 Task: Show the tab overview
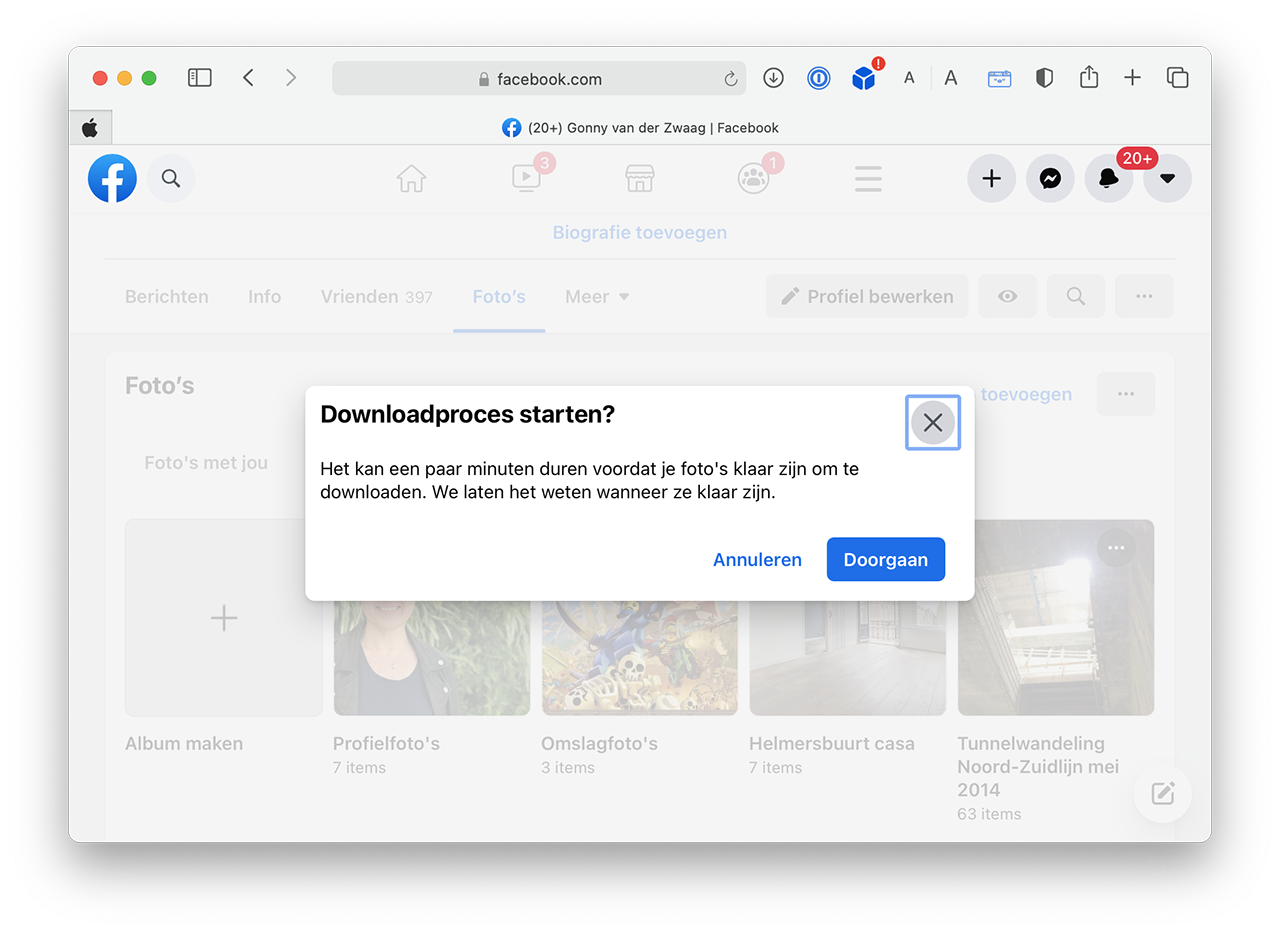tap(1177, 78)
